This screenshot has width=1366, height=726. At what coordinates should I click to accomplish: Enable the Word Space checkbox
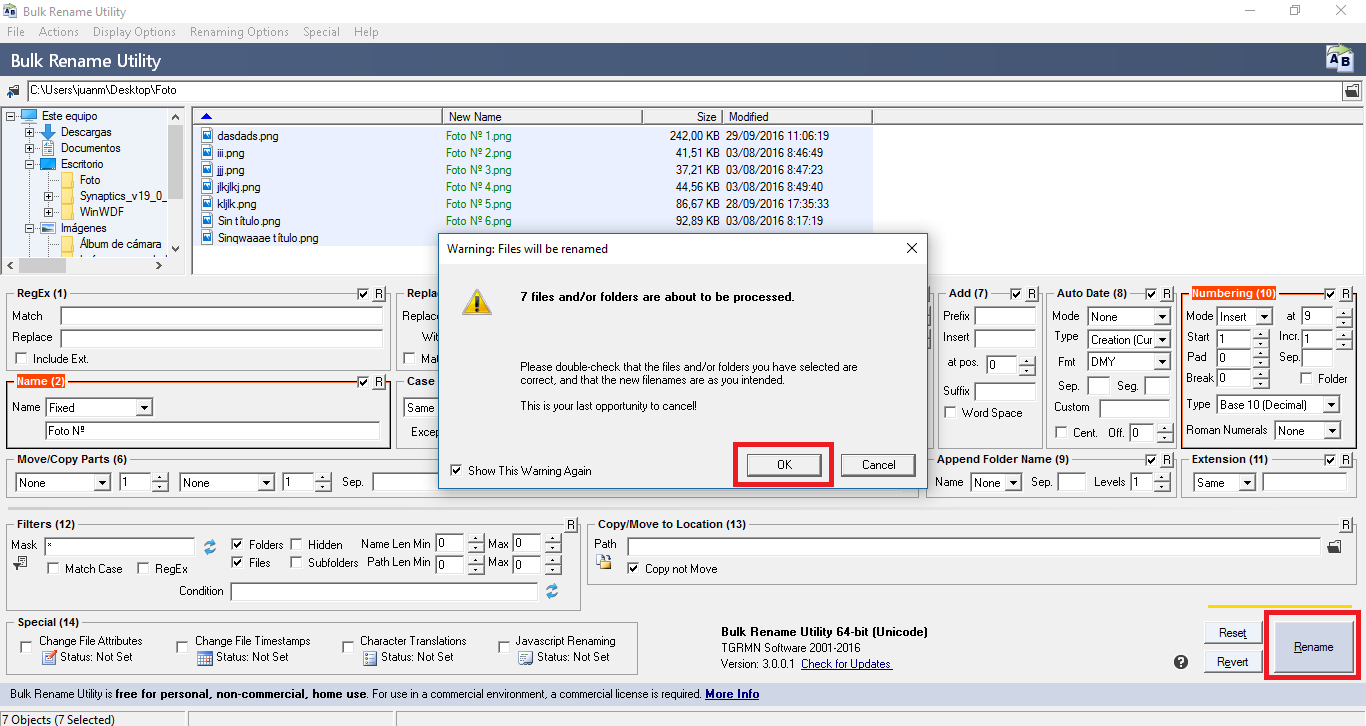951,412
